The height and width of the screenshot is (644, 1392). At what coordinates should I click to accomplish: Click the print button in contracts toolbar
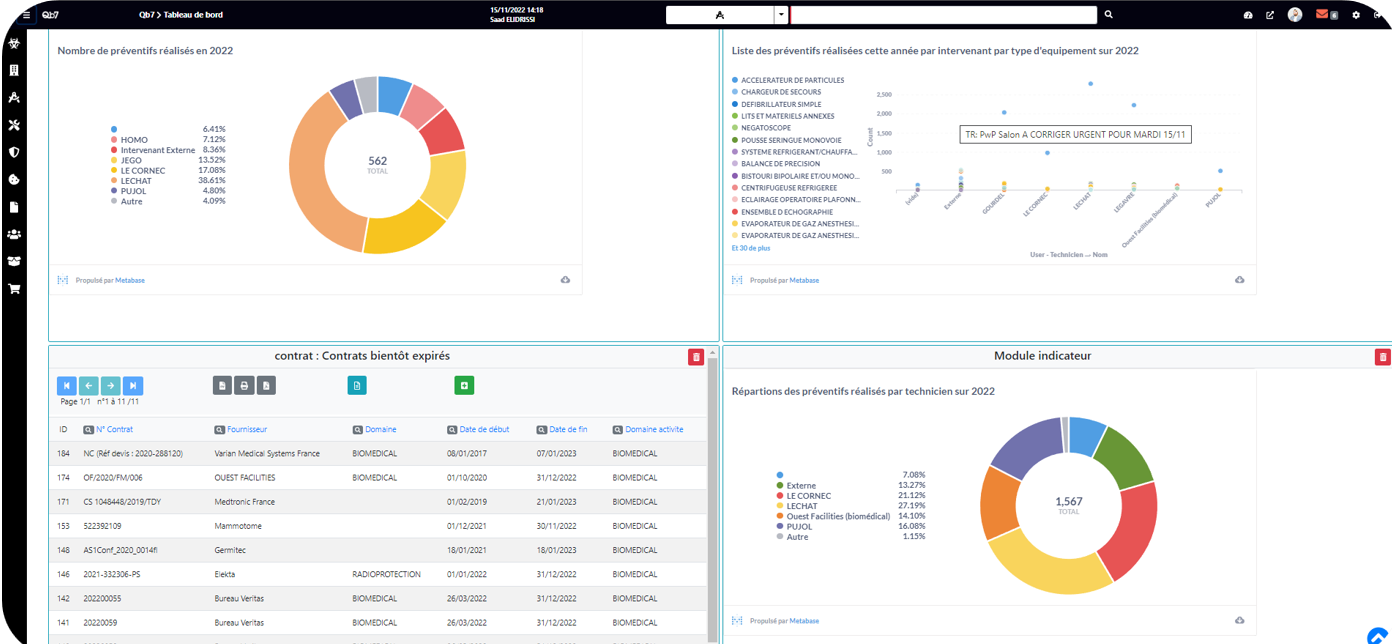[x=243, y=385]
